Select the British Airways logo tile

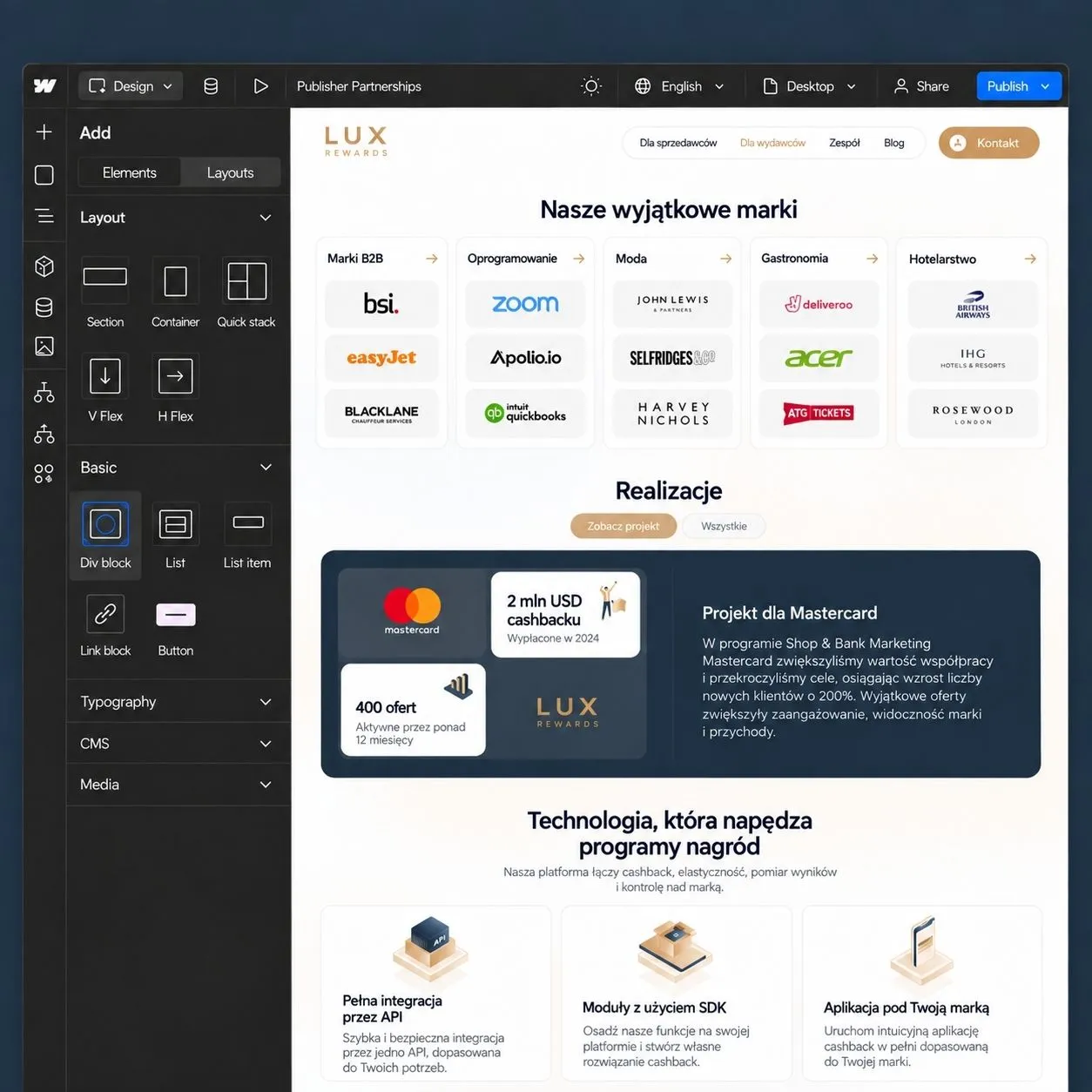point(973,304)
